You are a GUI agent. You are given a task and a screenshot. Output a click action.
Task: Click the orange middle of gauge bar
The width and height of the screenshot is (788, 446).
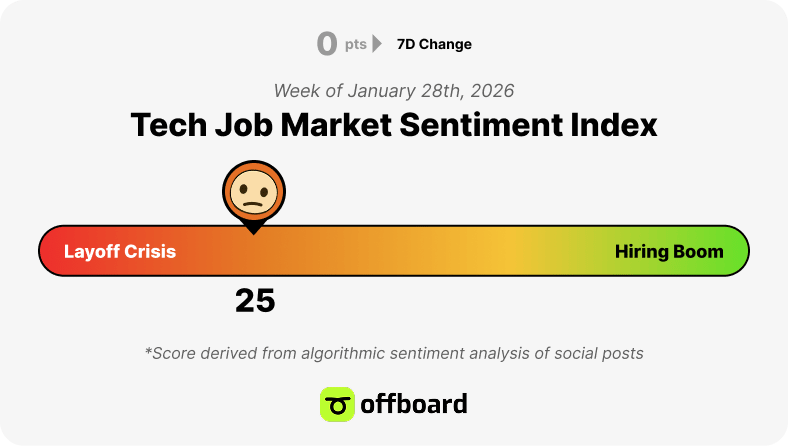tap(352, 251)
